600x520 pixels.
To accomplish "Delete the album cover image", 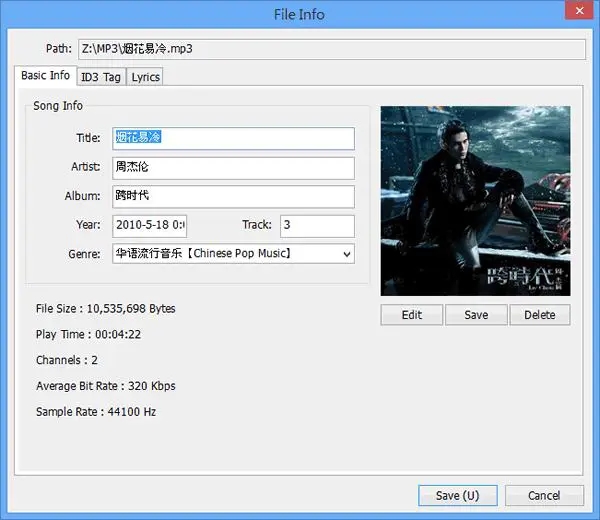I will coord(540,315).
